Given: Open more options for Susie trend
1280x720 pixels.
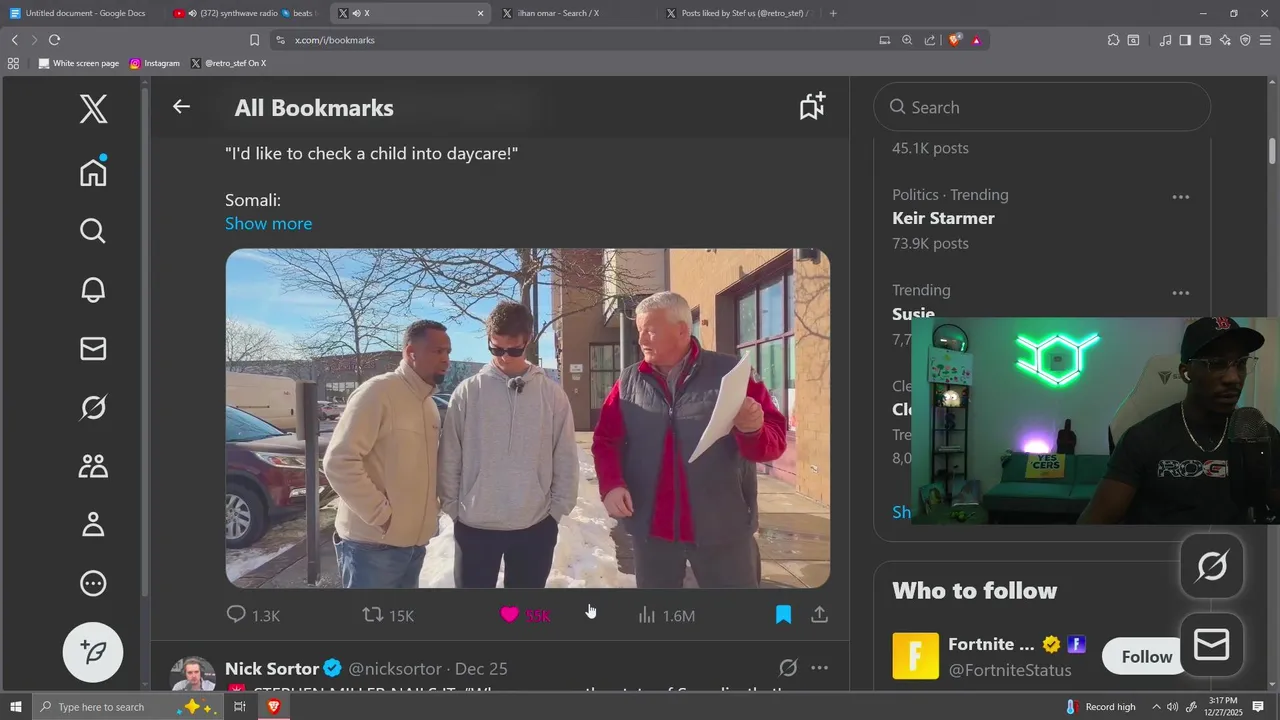Looking at the screenshot, I should click(1181, 293).
